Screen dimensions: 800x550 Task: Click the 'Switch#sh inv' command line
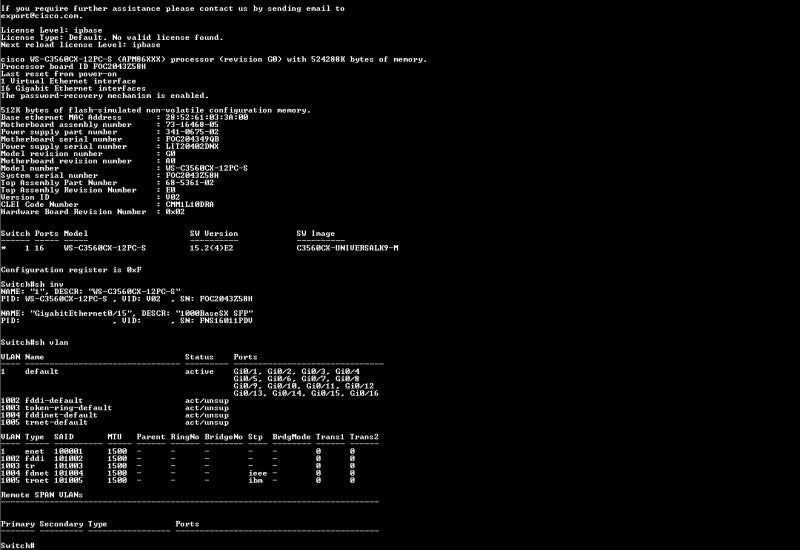click(x=32, y=284)
